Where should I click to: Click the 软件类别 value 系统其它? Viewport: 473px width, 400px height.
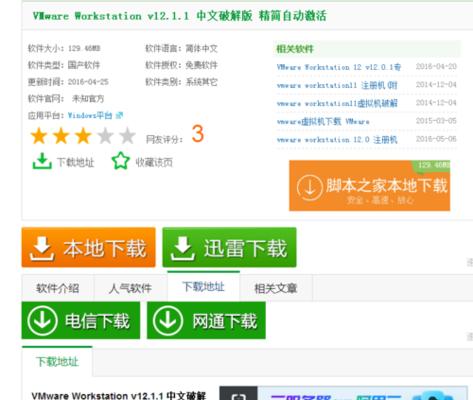point(201,82)
